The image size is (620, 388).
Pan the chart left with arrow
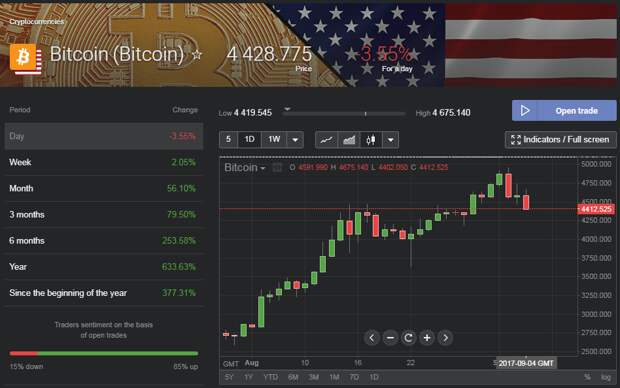click(372, 338)
